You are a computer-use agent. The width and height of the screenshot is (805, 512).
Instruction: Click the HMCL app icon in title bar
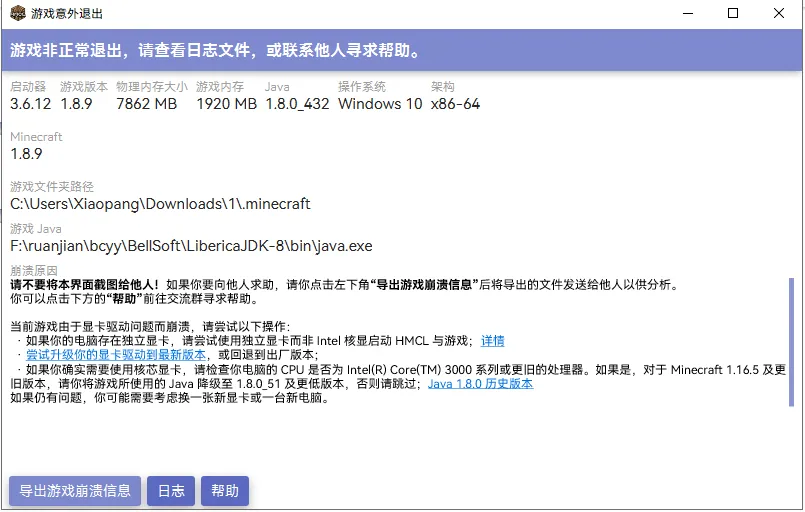tap(17, 14)
